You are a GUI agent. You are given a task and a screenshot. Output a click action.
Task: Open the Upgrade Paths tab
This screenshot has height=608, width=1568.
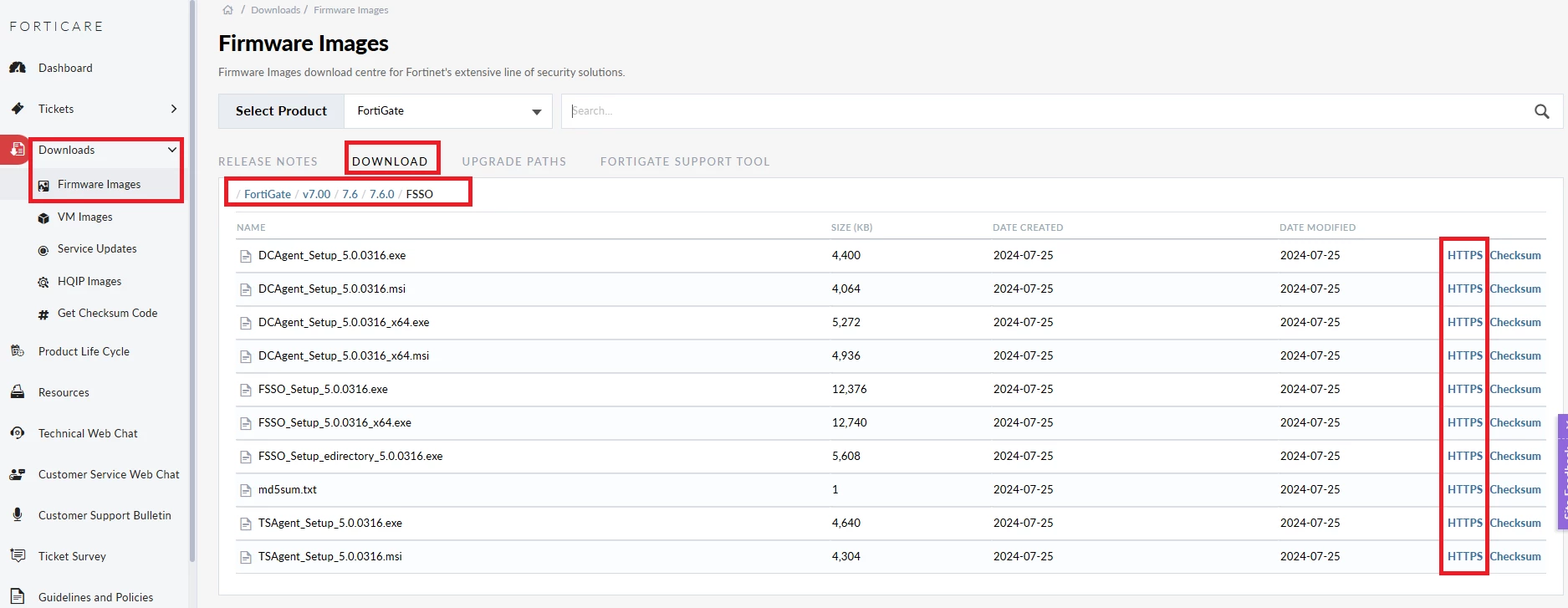pyautogui.click(x=514, y=161)
